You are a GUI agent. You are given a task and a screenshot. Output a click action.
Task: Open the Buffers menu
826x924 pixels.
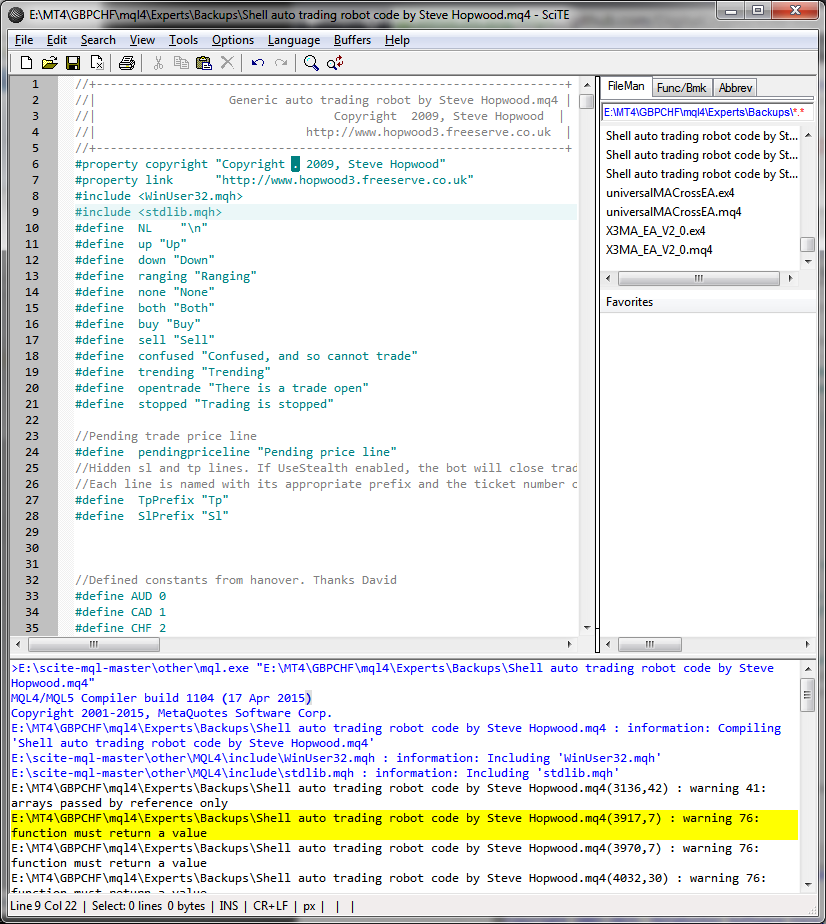352,40
